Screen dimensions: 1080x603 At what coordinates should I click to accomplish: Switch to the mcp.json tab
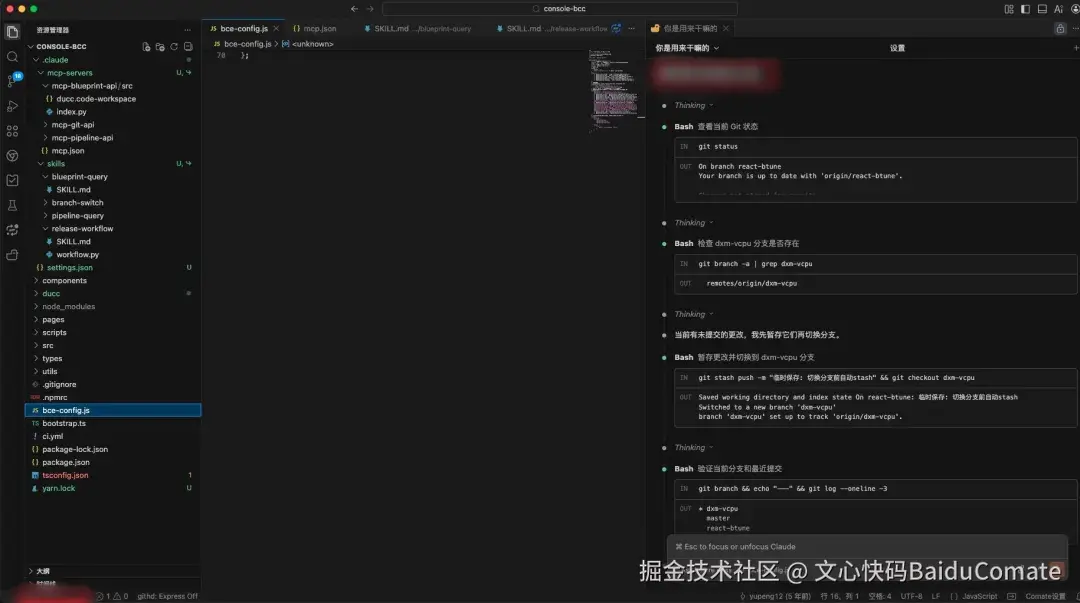tap(320, 28)
